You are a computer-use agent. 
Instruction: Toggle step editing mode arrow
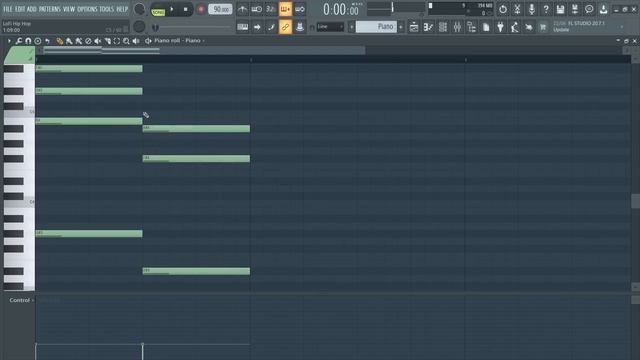[257, 27]
